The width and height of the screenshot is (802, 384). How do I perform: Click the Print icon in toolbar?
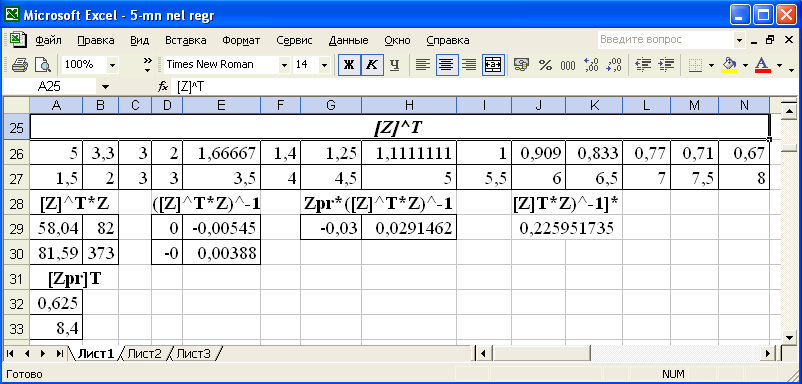19,65
